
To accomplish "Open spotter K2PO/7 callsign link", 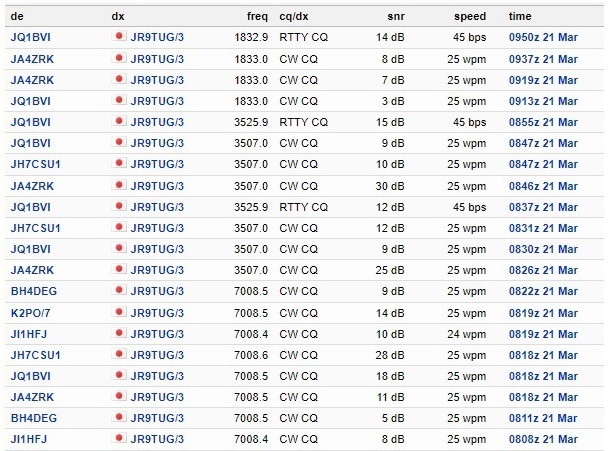I will (30, 313).
